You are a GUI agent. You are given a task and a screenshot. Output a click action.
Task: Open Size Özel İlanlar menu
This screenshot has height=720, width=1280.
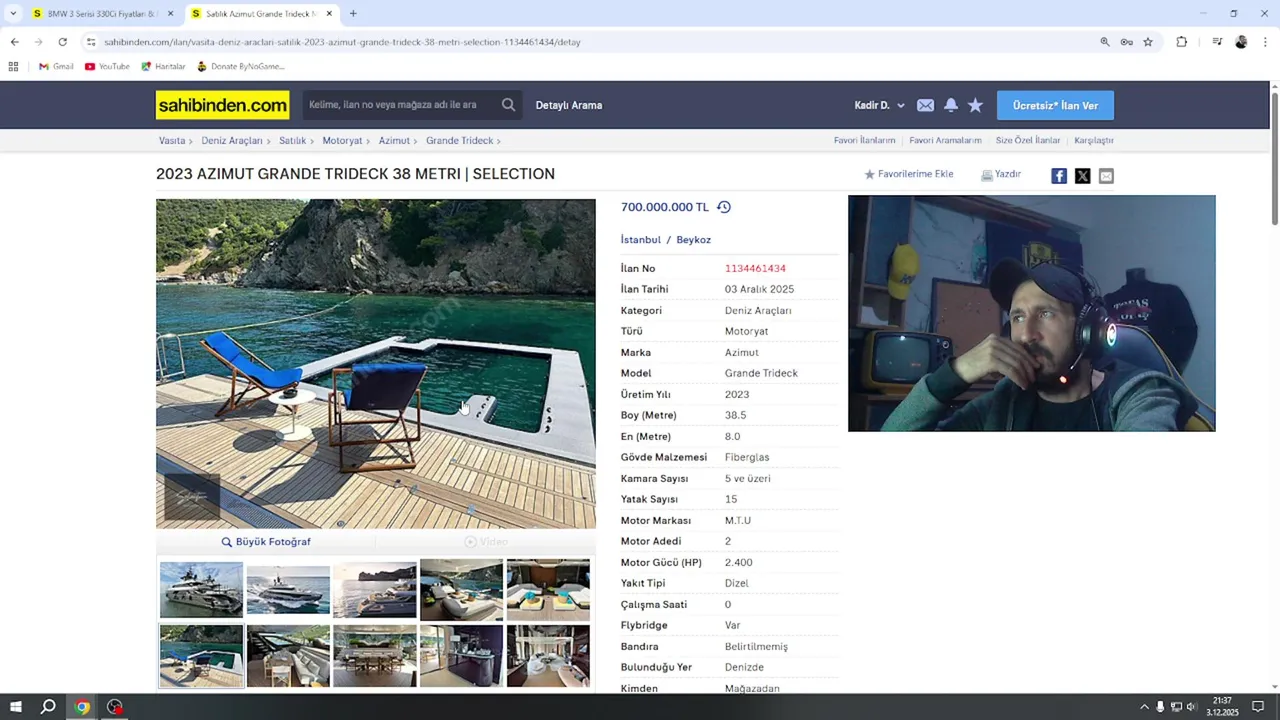tap(1028, 141)
